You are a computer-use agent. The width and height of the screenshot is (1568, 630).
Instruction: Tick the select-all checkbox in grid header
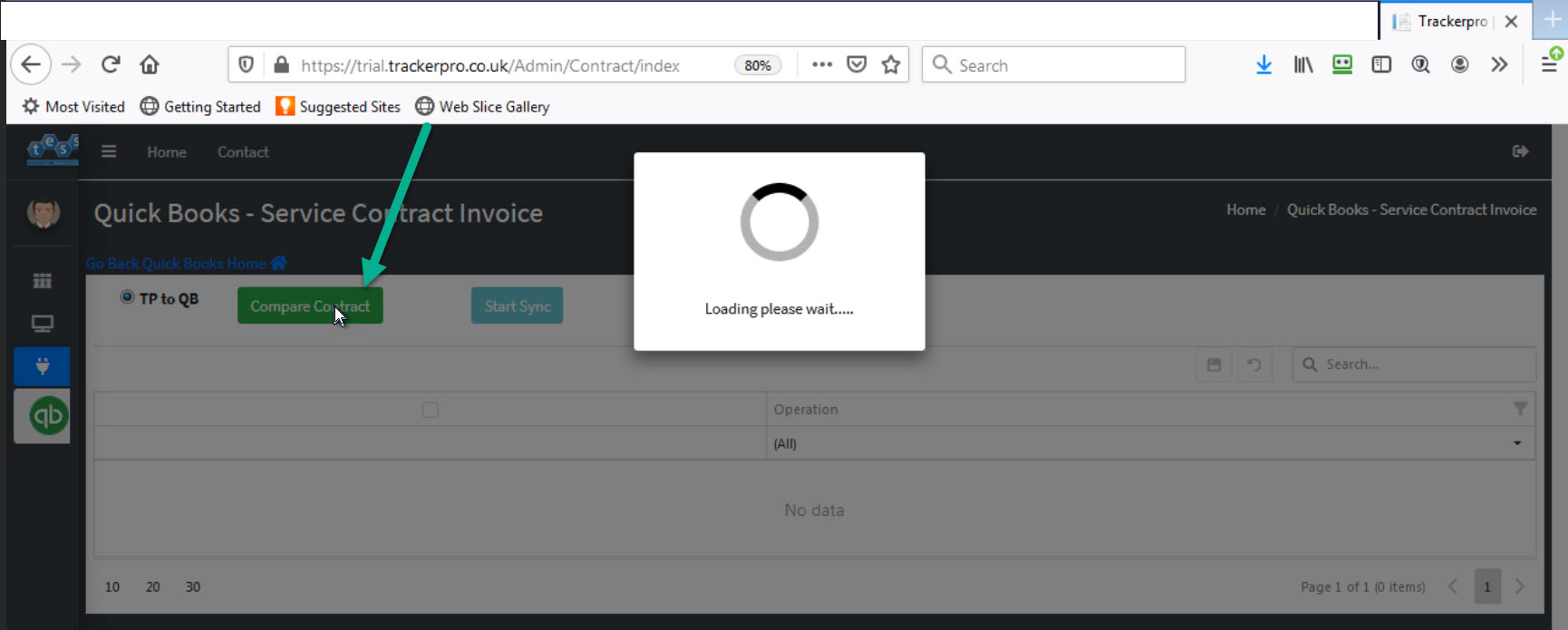[x=431, y=410]
